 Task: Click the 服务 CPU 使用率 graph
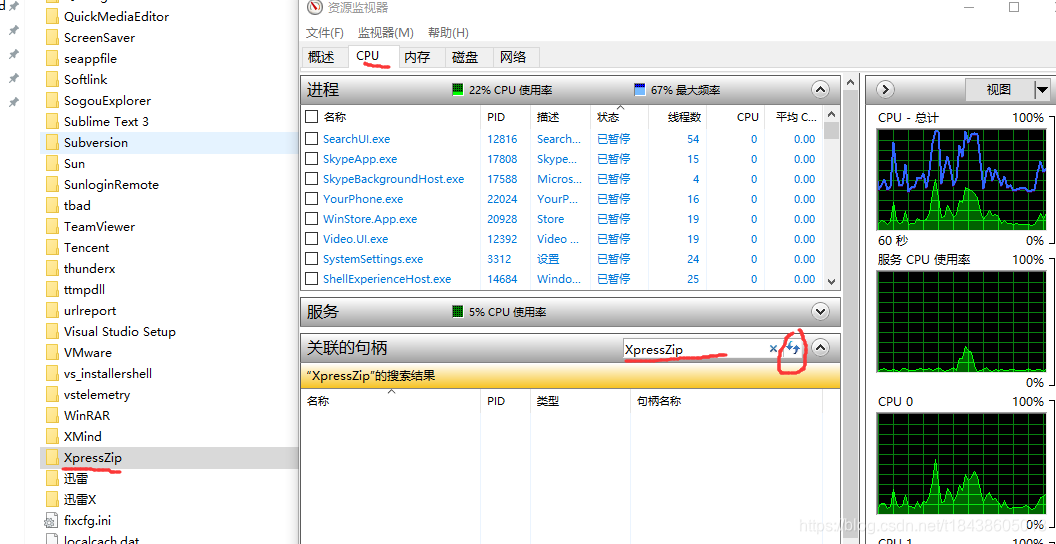tap(960, 322)
